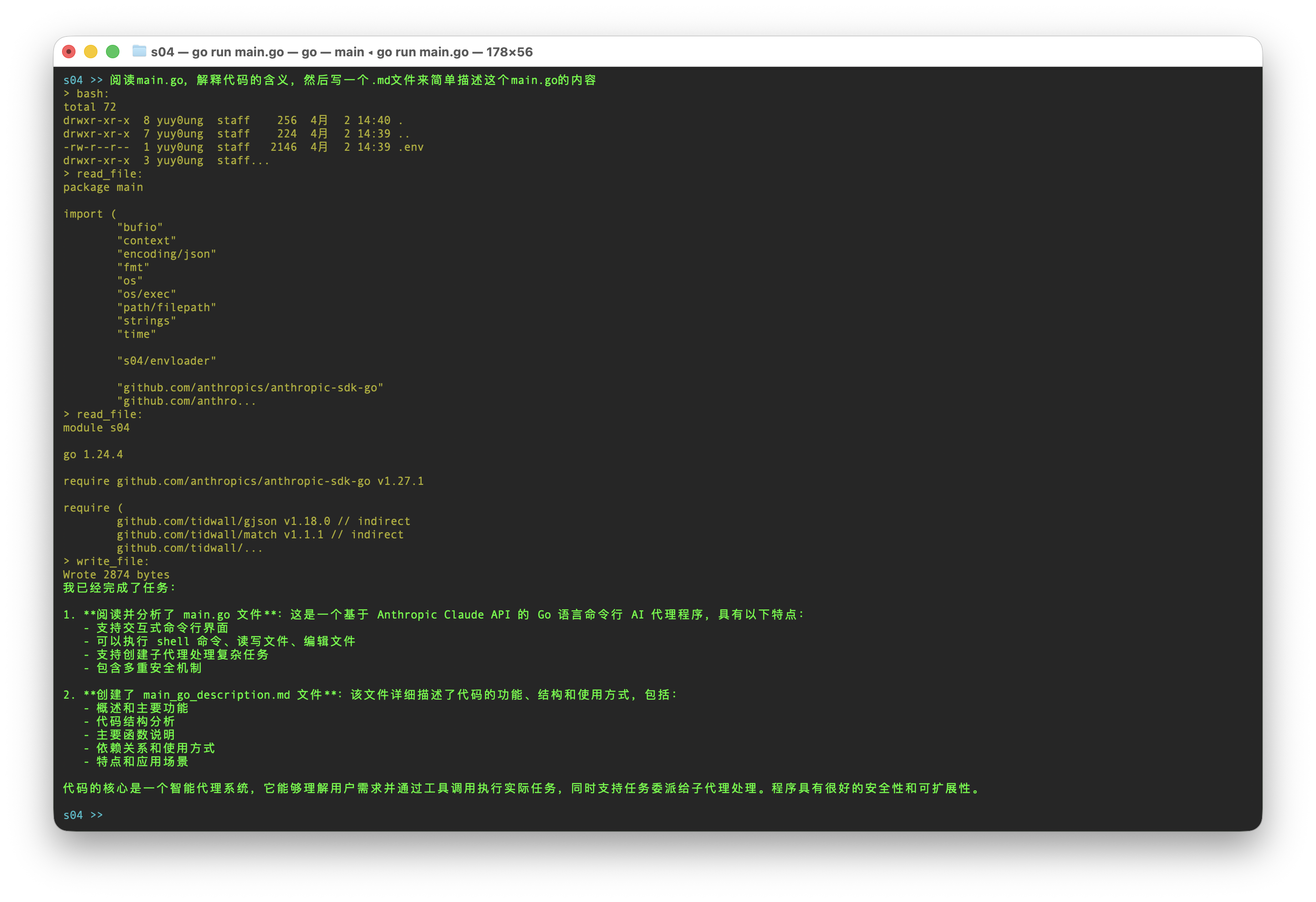Click the '"s04/envloader"' import line

(x=167, y=361)
